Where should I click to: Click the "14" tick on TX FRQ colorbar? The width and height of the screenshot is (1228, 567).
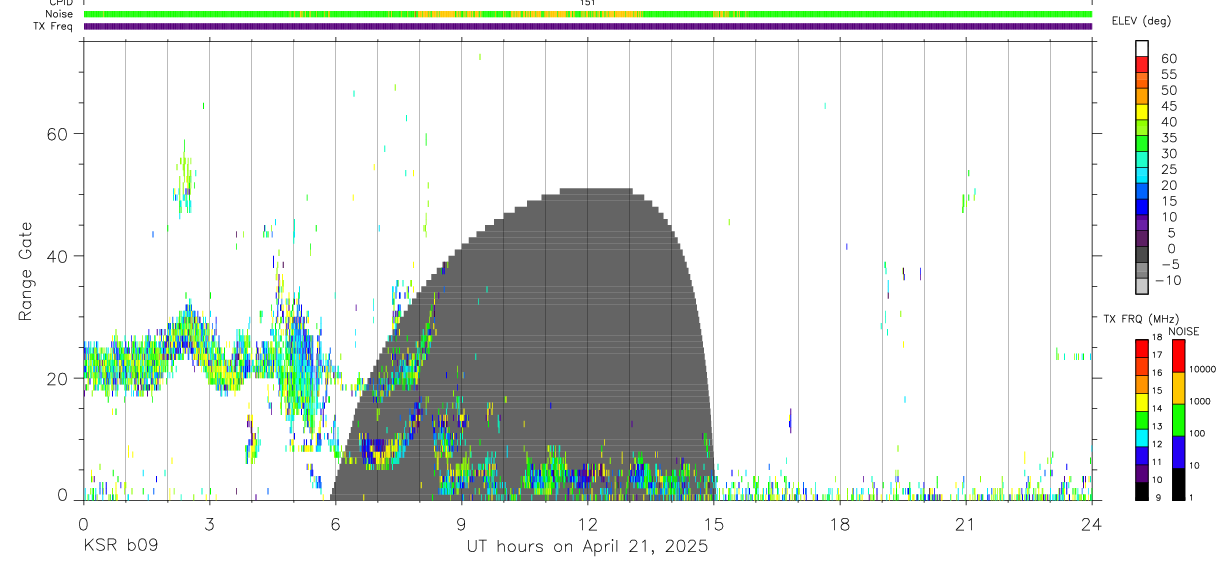[x=1157, y=409]
